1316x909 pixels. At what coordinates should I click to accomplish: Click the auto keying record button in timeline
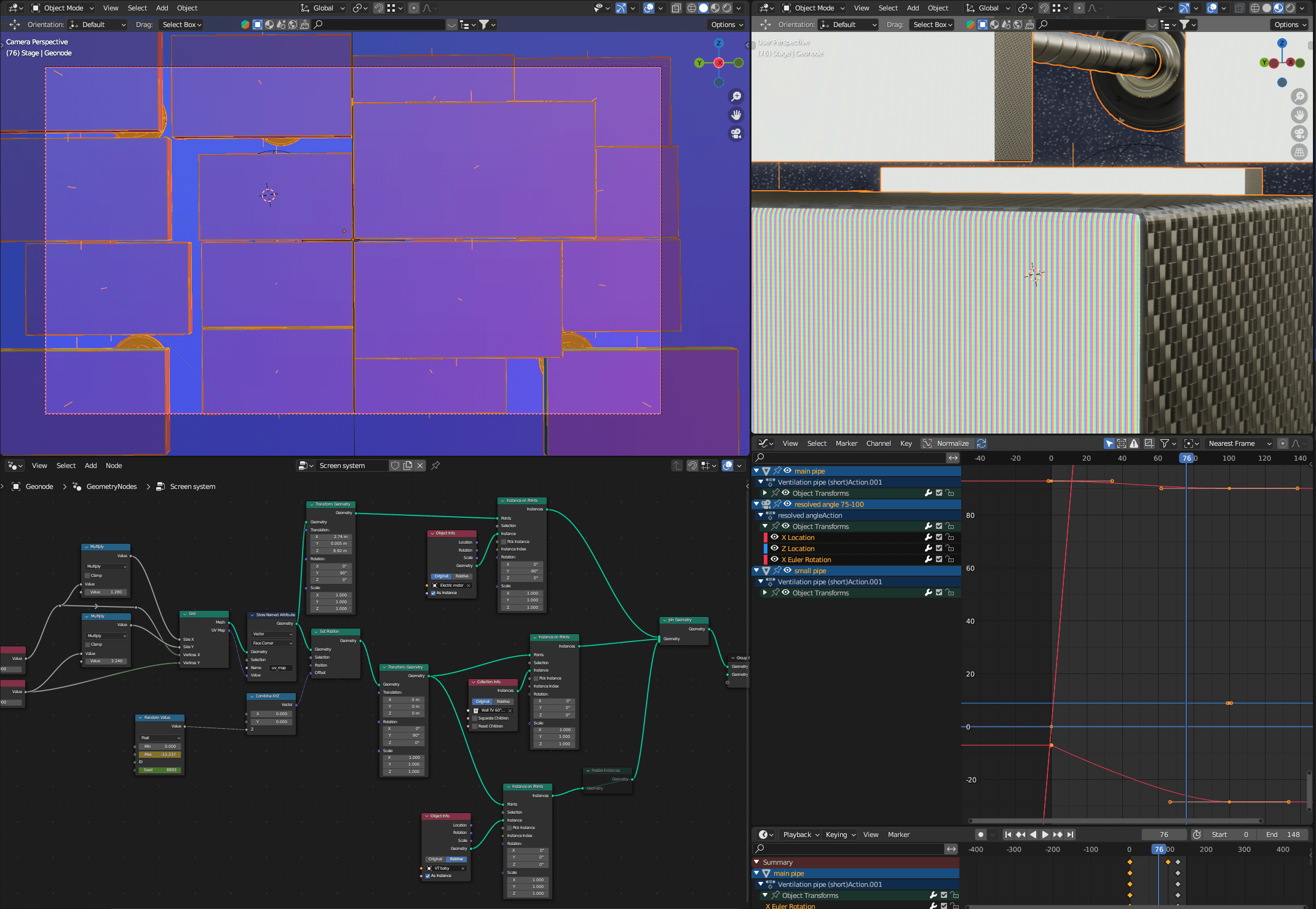point(981,835)
